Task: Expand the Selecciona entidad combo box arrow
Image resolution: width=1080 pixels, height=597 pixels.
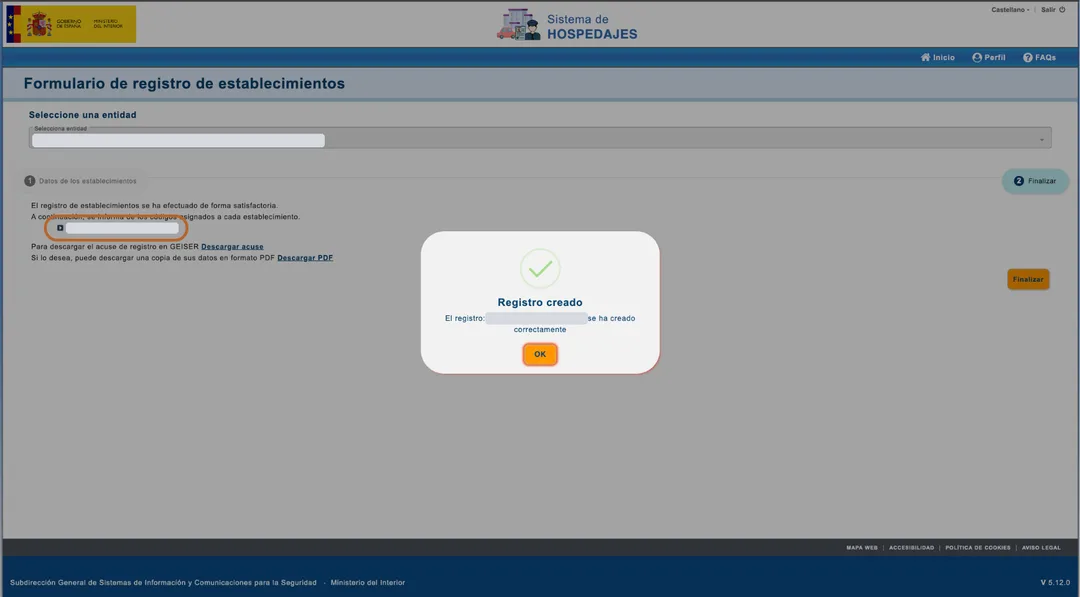Action: [x=1041, y=140]
